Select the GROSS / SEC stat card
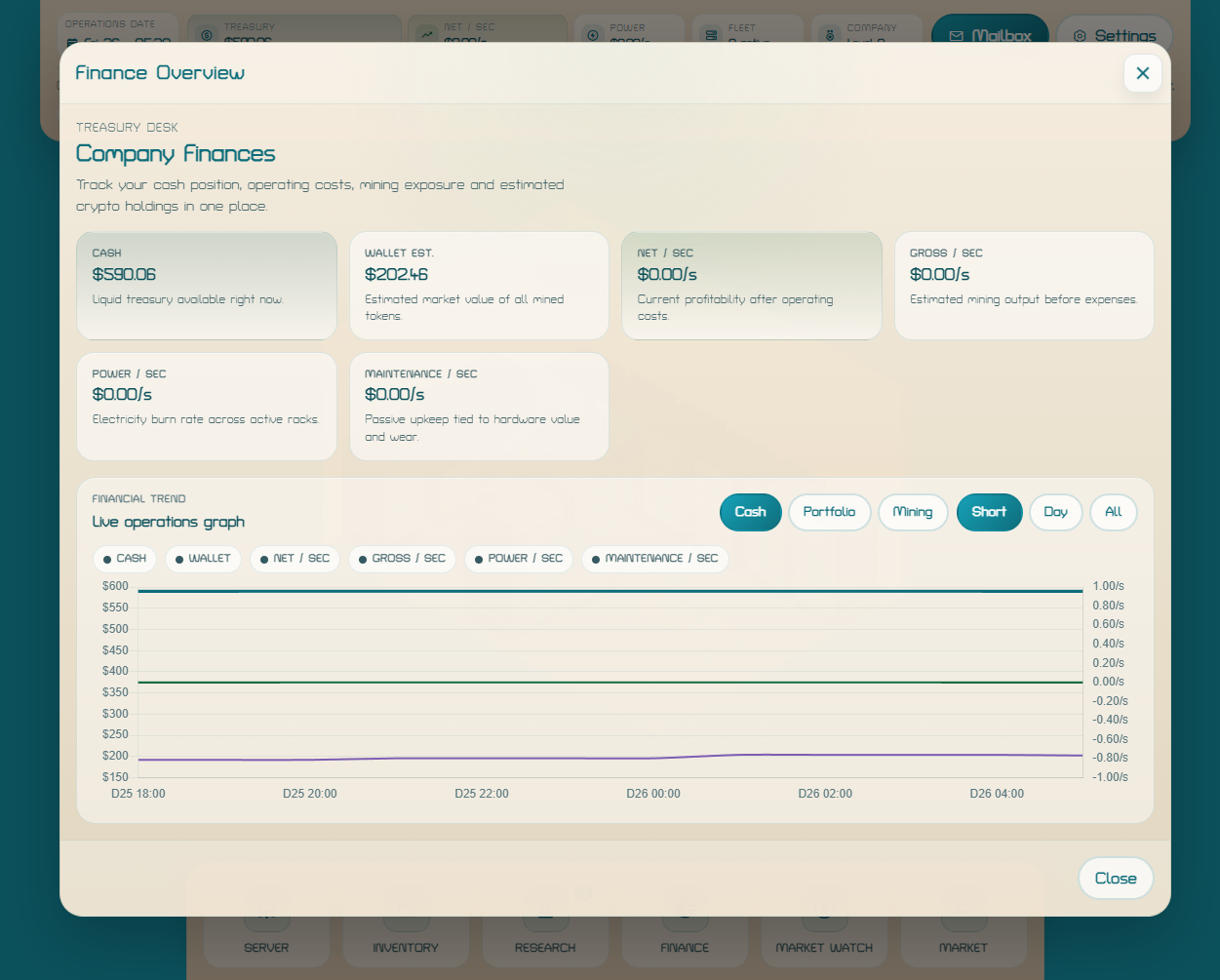Viewport: 1220px width, 980px height. [1024, 286]
